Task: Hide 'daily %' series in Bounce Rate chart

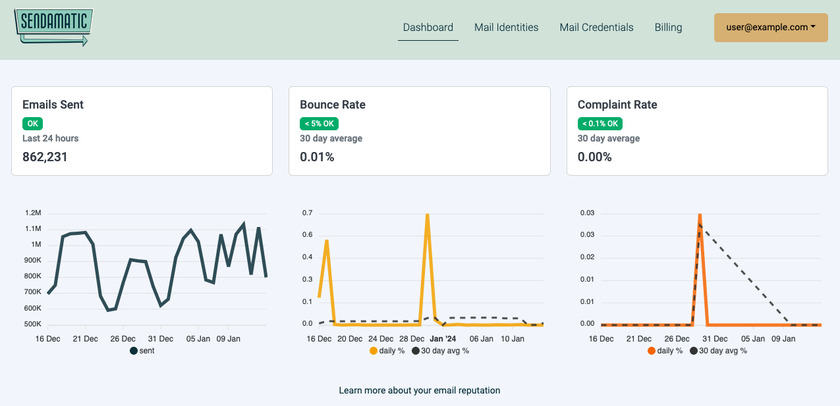Action: [390, 351]
